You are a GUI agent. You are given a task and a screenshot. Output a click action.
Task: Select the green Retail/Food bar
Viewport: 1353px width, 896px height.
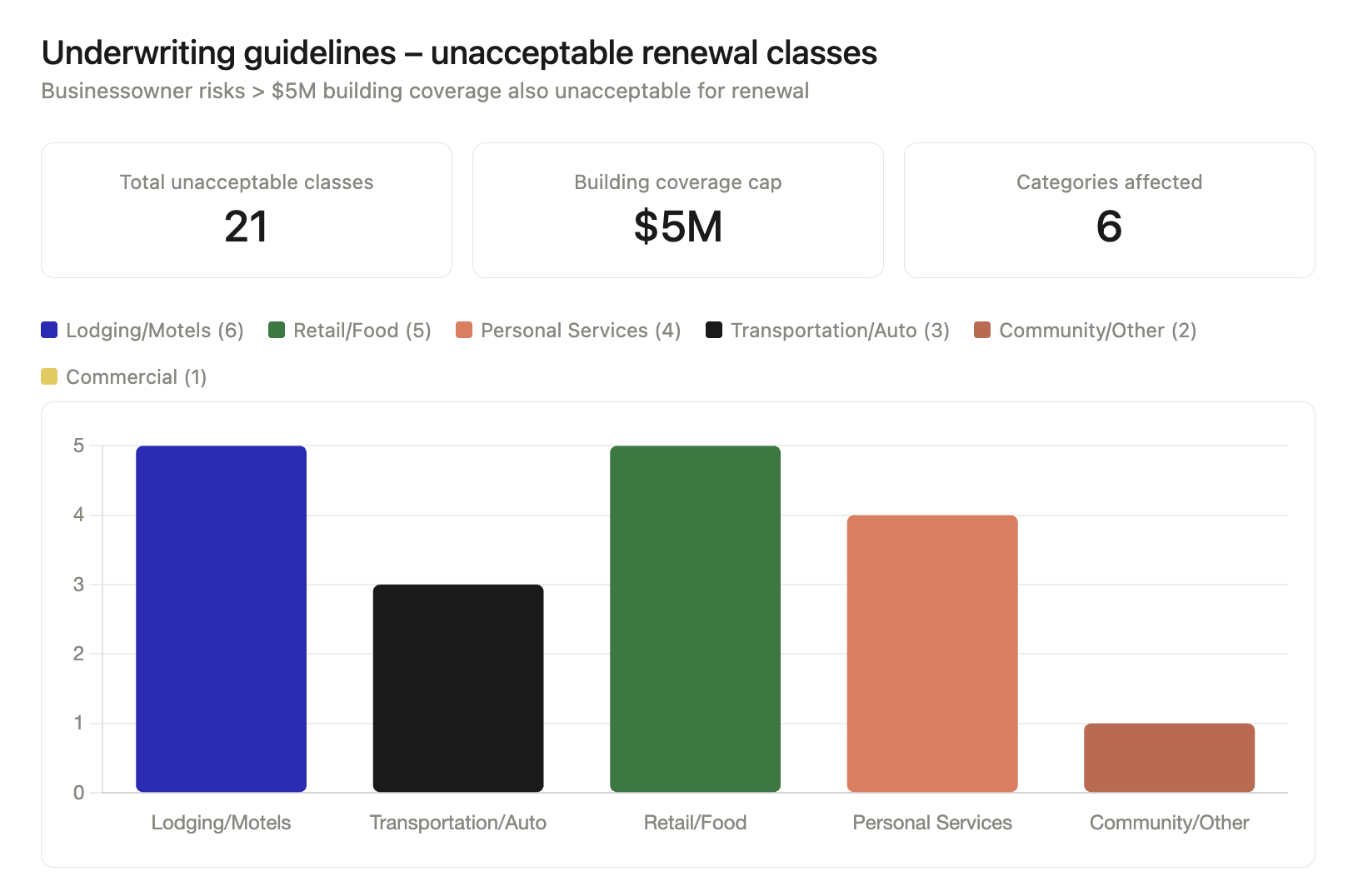[x=695, y=619]
